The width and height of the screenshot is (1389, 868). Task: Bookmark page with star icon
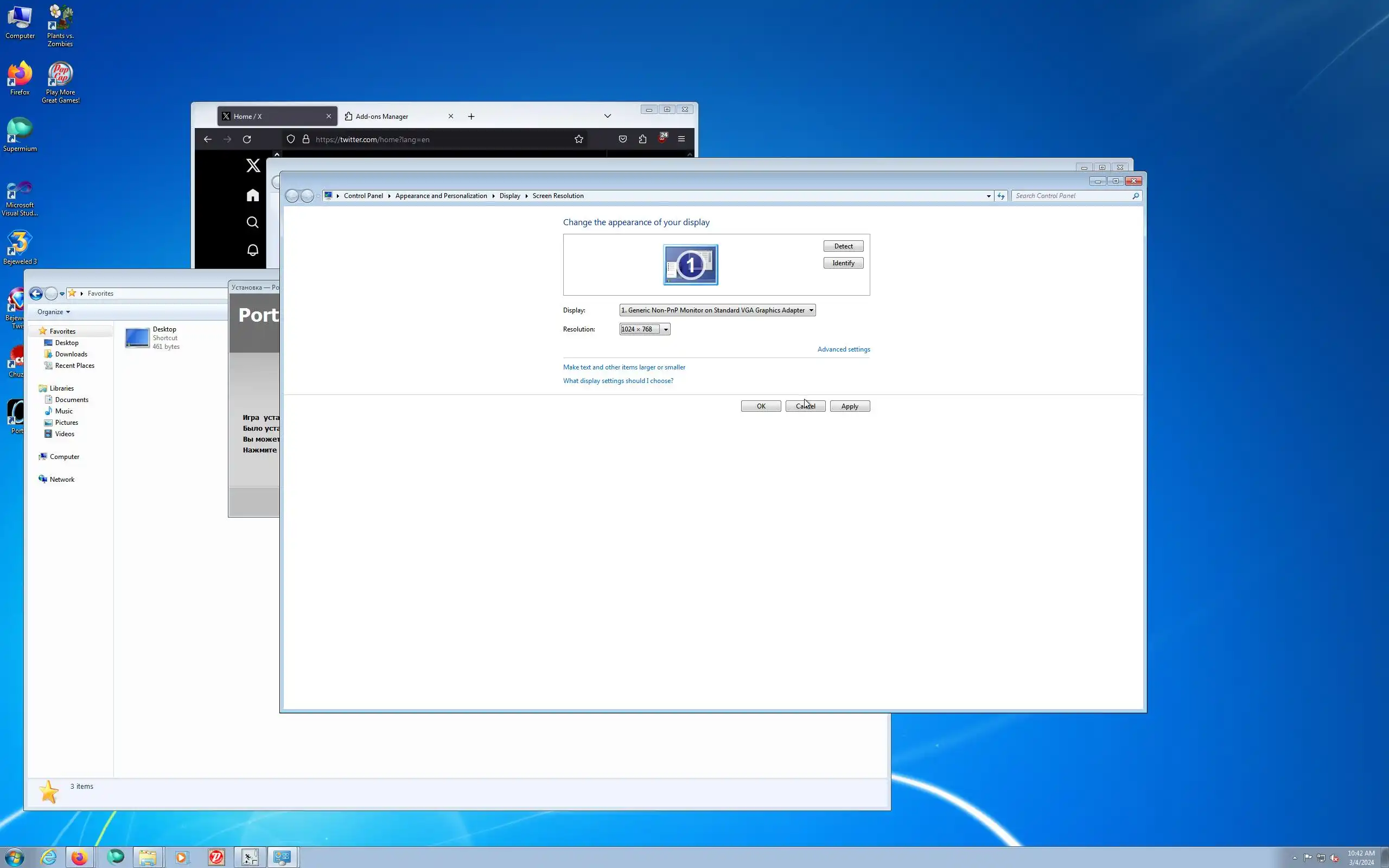point(578,139)
